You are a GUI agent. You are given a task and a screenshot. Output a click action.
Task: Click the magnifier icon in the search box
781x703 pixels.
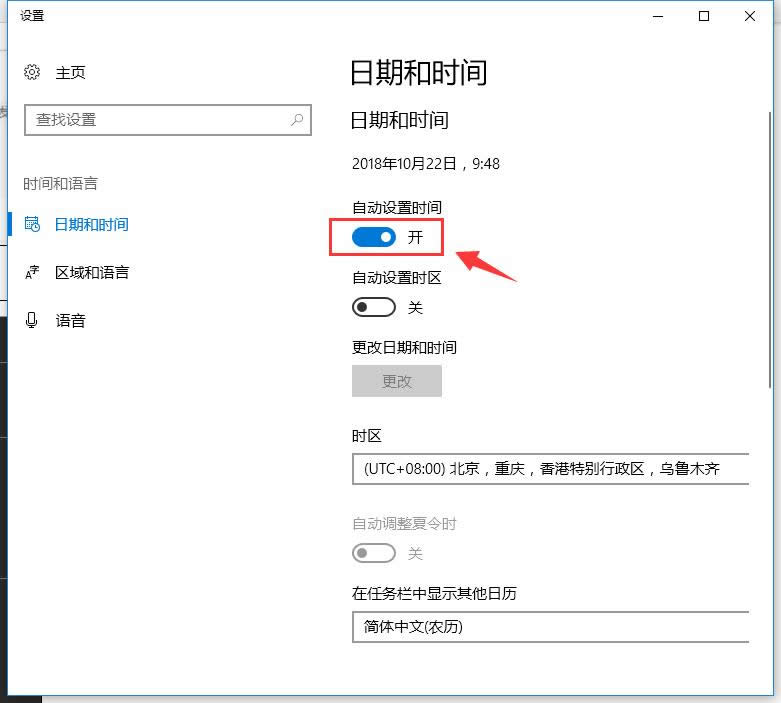click(297, 120)
